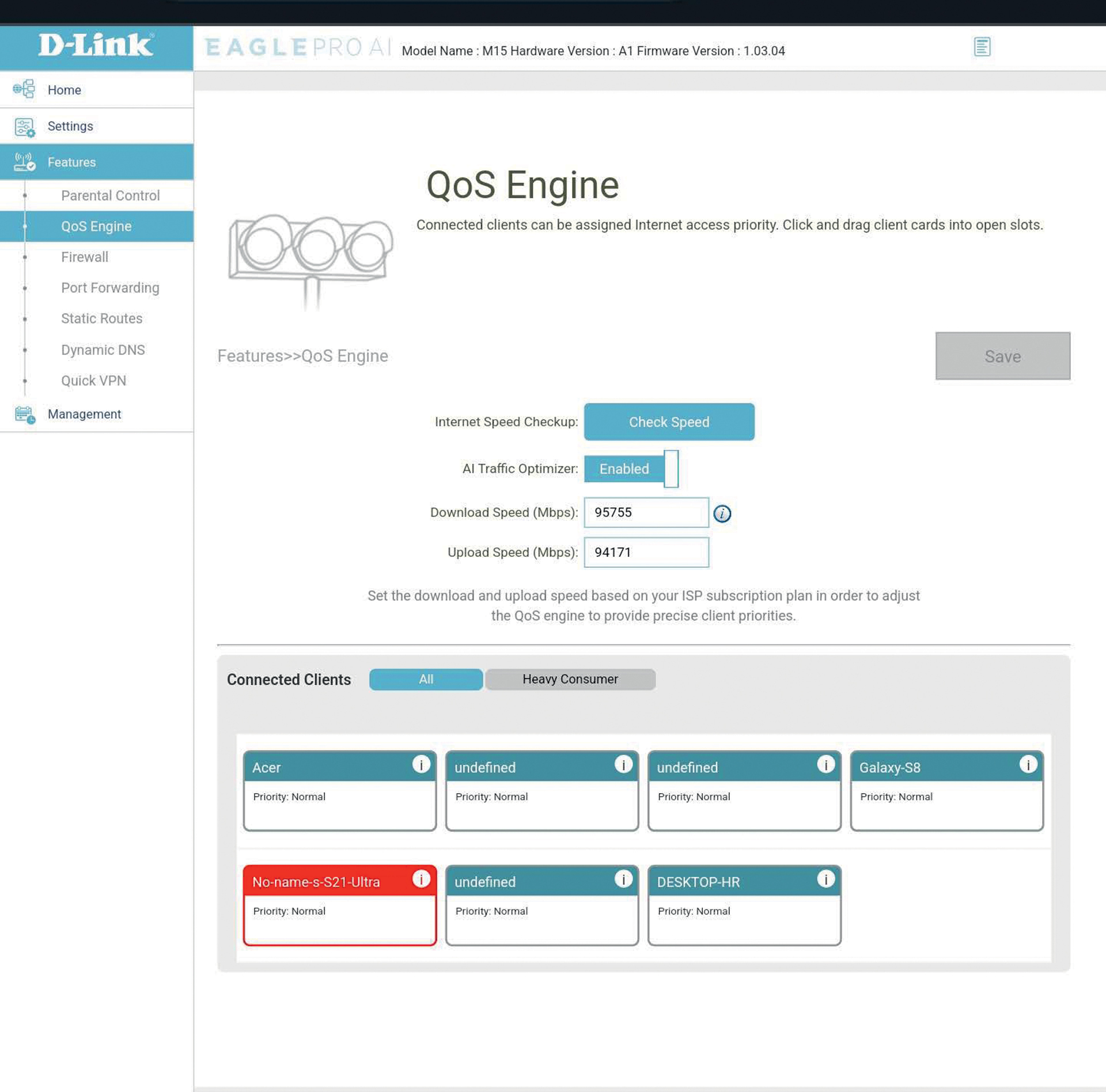Click the Connected Clients heading
This screenshot has height=1092, width=1106.
[x=289, y=680]
